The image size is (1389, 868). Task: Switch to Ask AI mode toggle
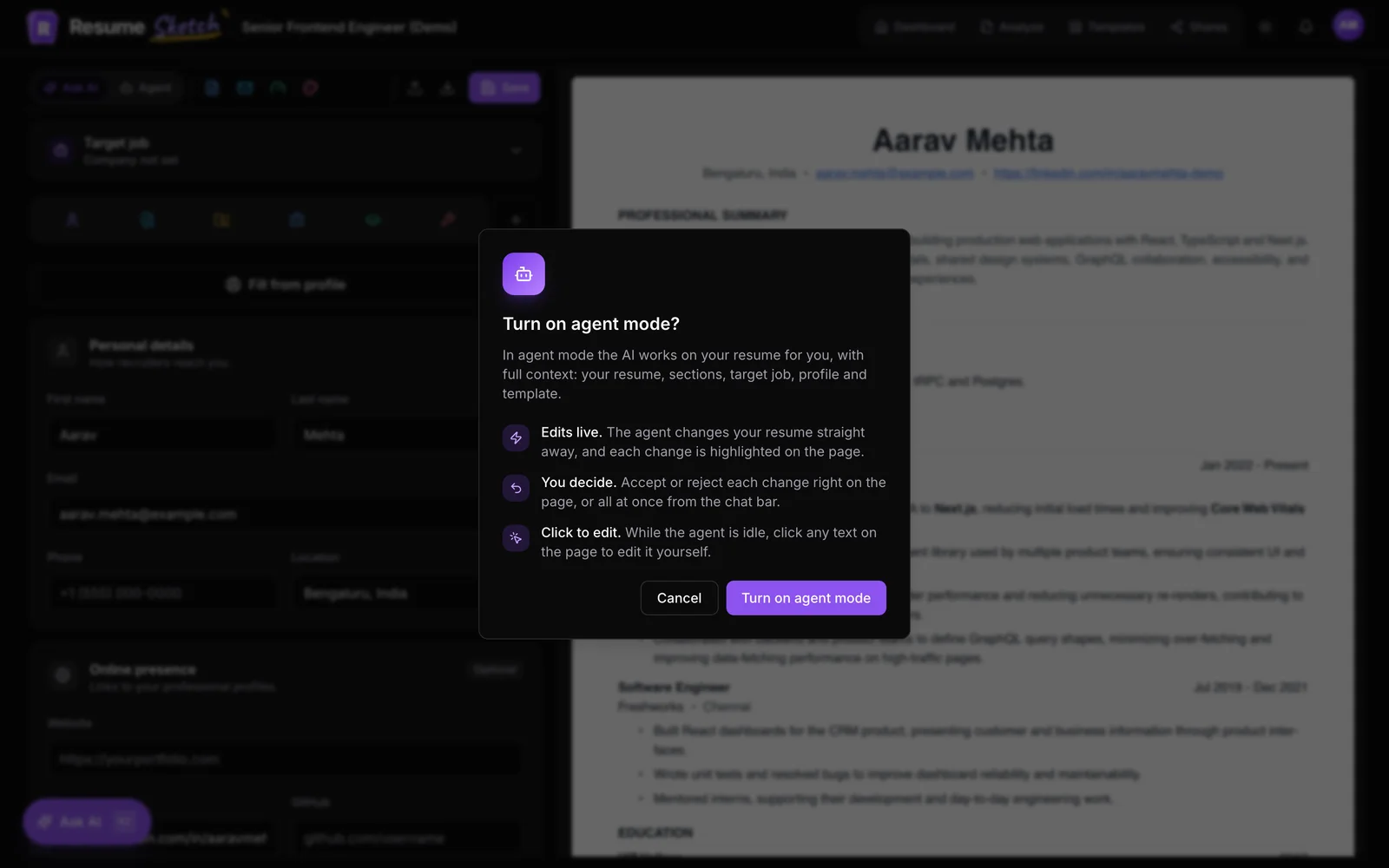pyautogui.click(x=72, y=88)
